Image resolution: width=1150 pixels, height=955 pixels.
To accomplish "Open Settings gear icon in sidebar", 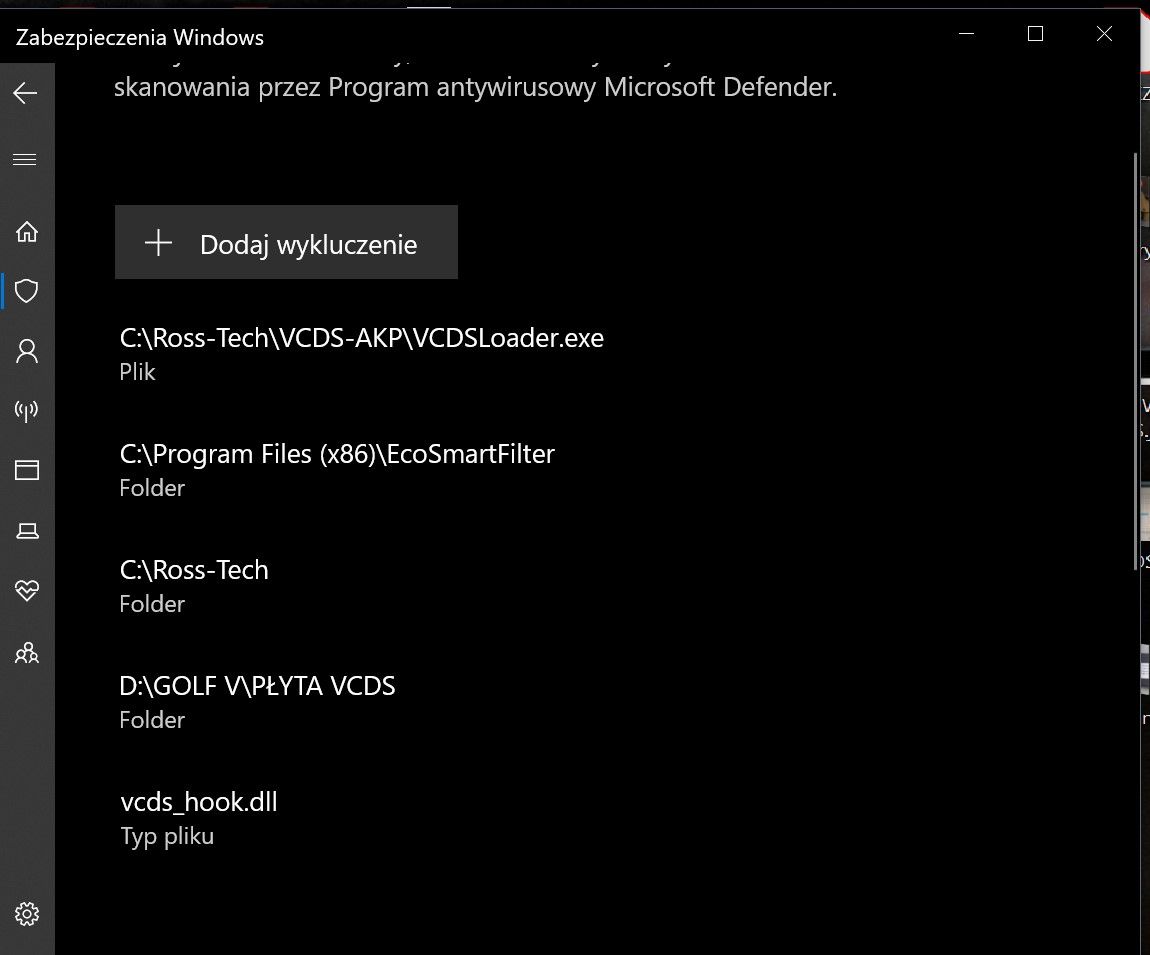I will point(27,914).
